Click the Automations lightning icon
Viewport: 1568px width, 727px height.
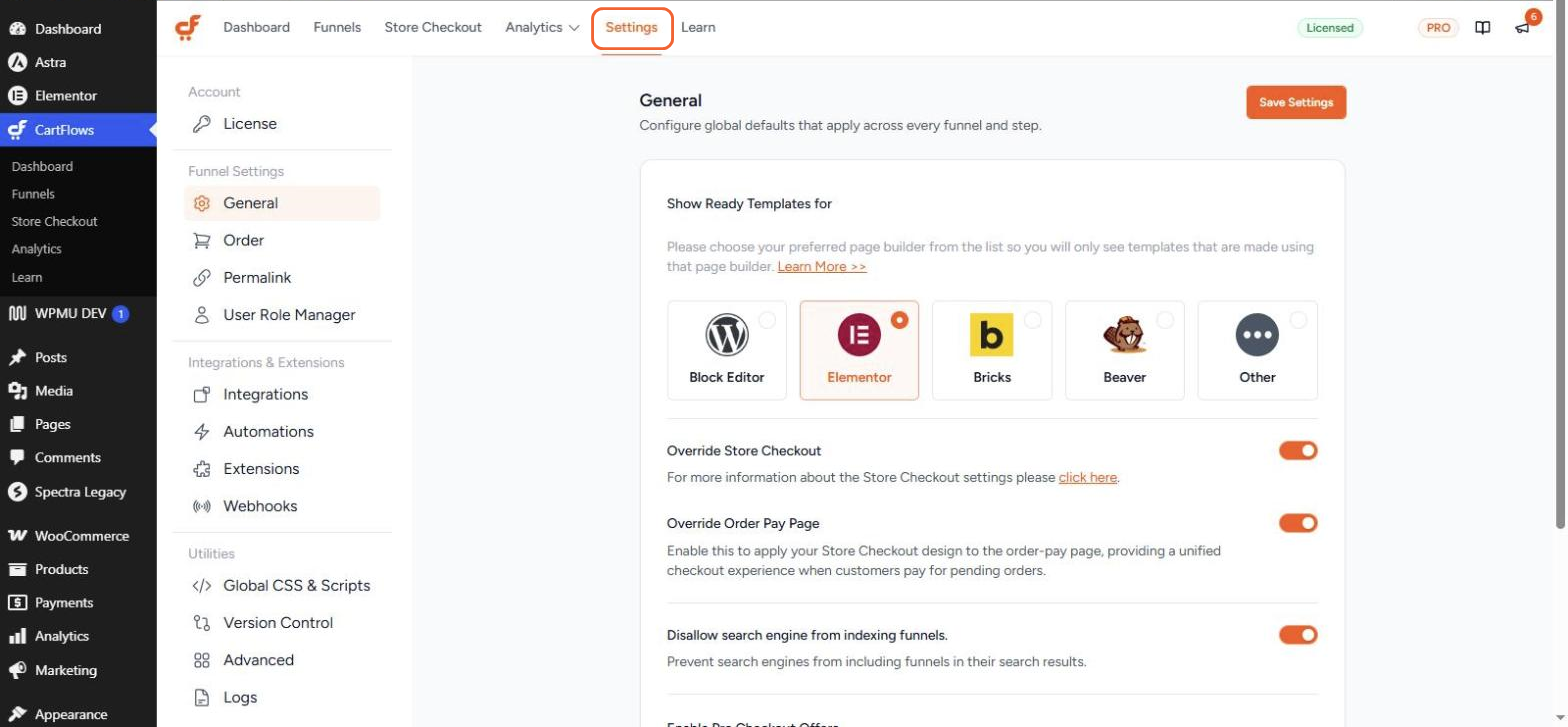pyautogui.click(x=202, y=432)
